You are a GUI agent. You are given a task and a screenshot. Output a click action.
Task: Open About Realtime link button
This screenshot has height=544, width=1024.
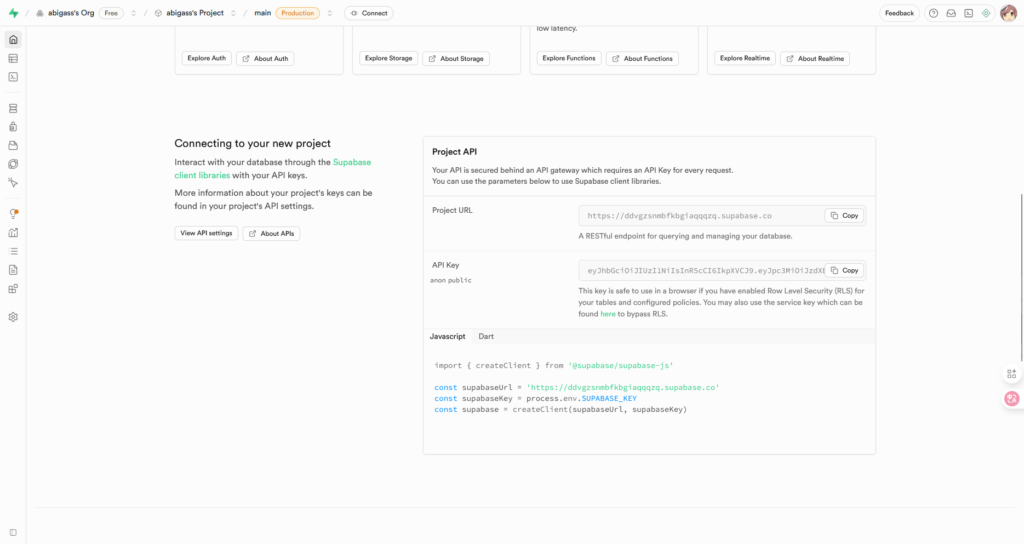815,59
